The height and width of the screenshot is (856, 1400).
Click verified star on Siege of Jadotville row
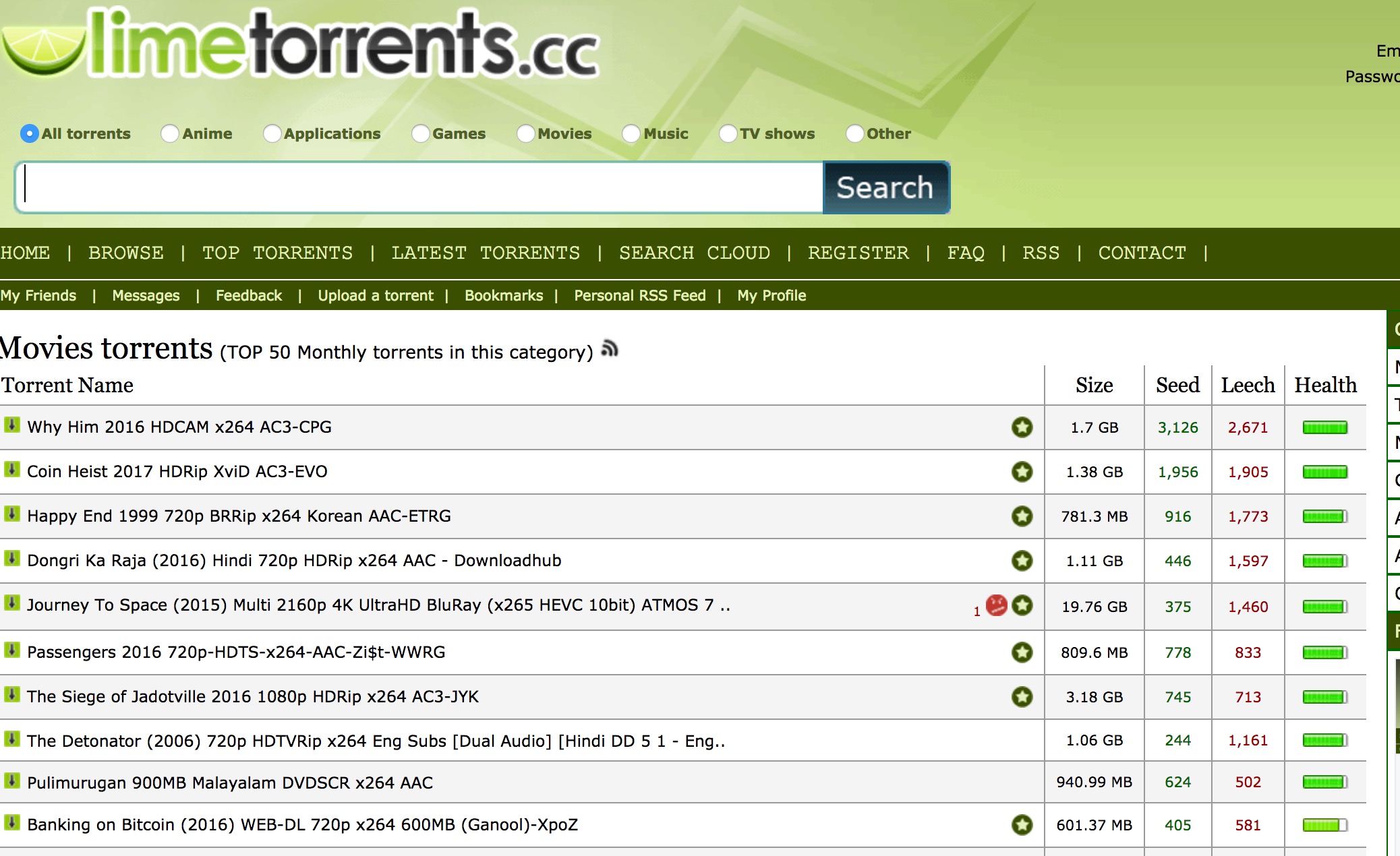coord(1022,696)
